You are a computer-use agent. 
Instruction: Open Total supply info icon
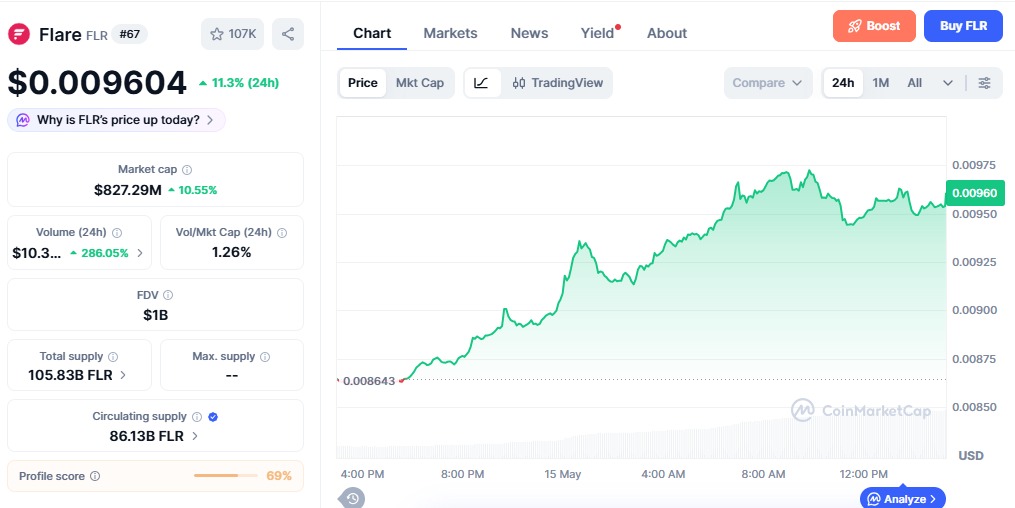113,357
